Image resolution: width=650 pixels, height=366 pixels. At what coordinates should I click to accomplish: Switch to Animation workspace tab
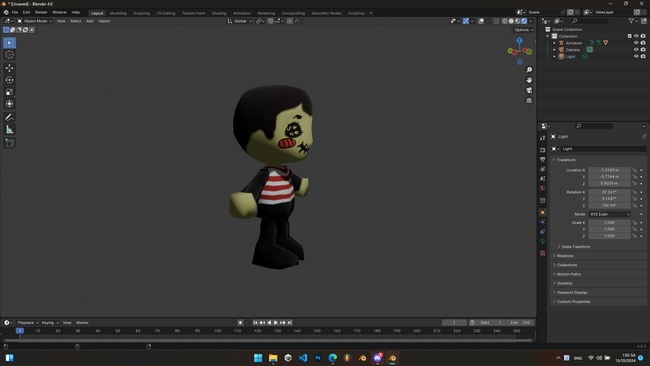tap(242, 13)
